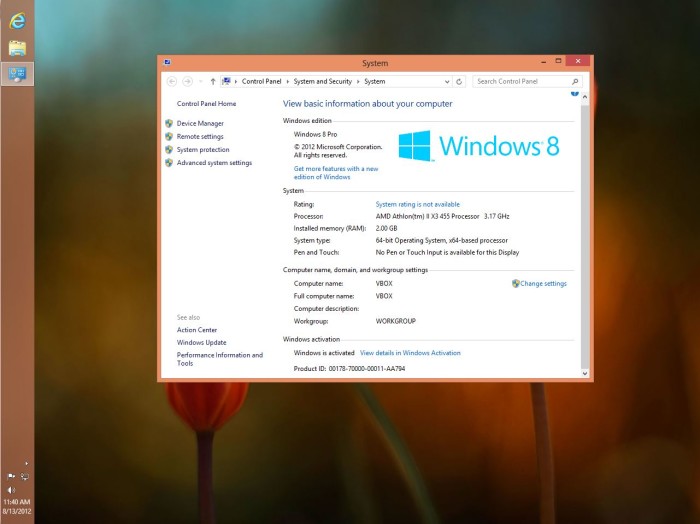The height and width of the screenshot is (524, 700).
Task: Click shield icon beside Device Manager
Action: (169, 123)
